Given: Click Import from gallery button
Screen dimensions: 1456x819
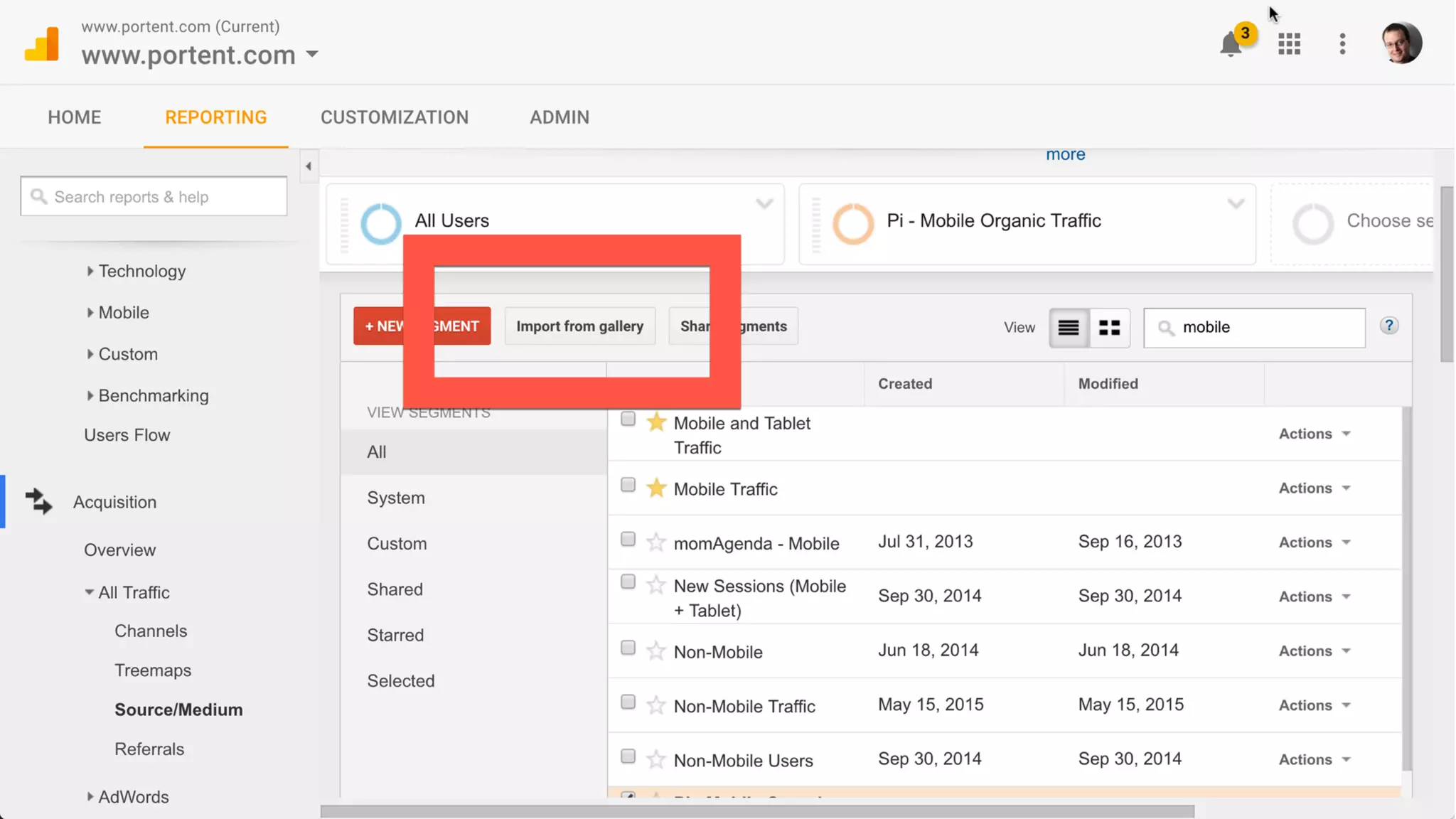Looking at the screenshot, I should point(579,326).
